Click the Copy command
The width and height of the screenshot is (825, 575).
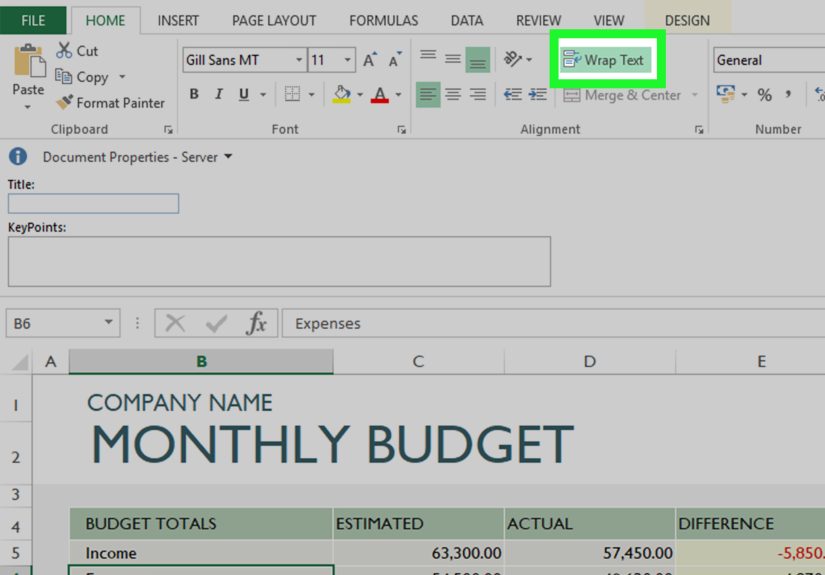[x=82, y=77]
